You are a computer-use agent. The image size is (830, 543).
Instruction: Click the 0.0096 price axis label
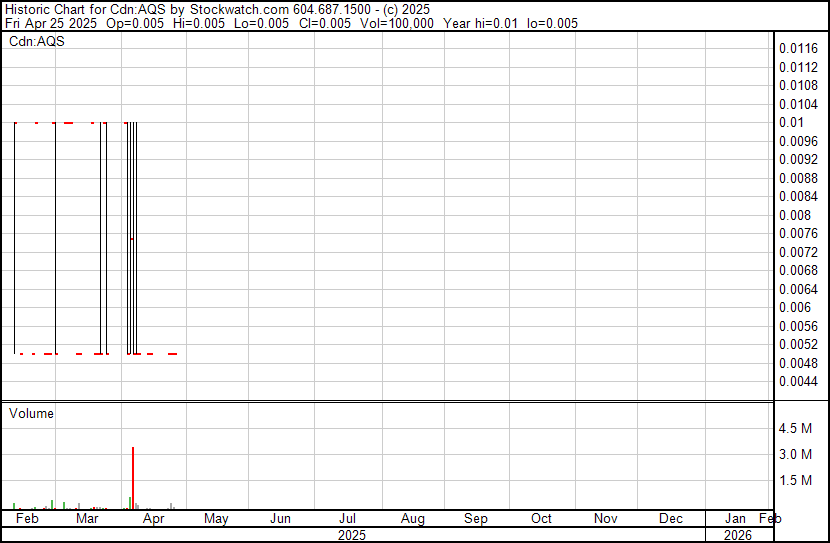798,141
